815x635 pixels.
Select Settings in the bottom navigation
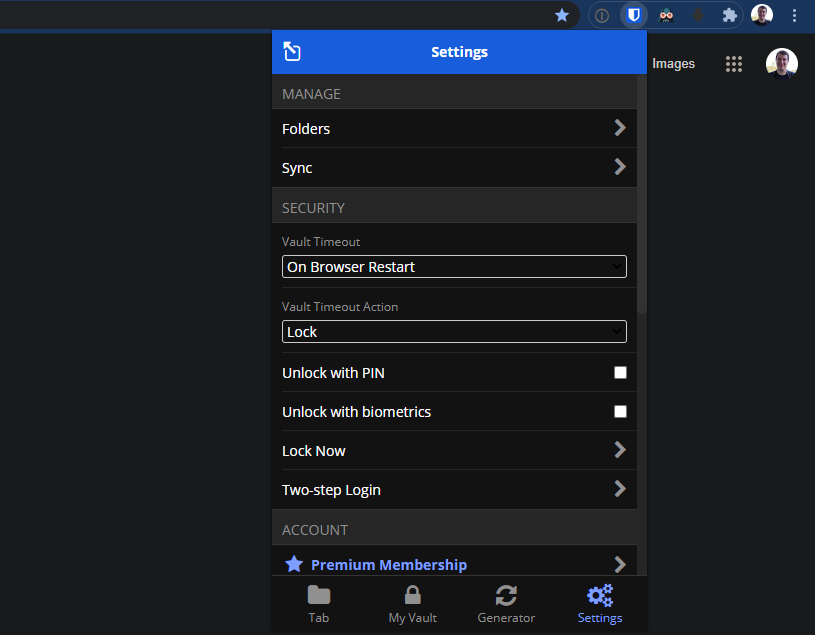[x=599, y=604]
